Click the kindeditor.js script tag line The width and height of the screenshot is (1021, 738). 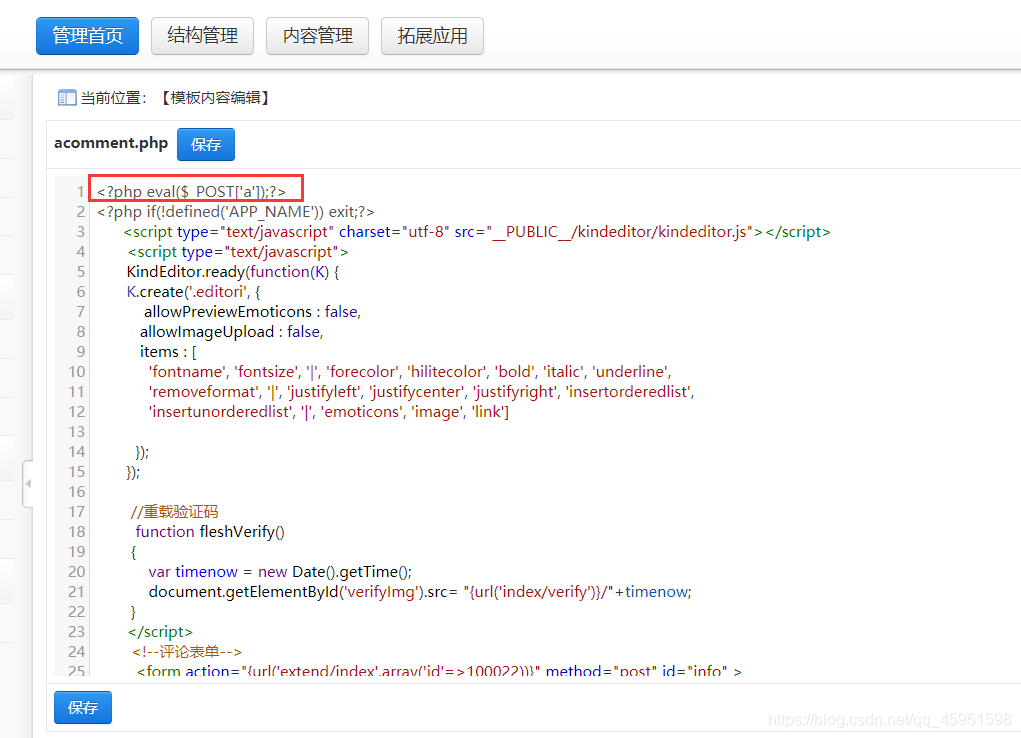tap(477, 232)
